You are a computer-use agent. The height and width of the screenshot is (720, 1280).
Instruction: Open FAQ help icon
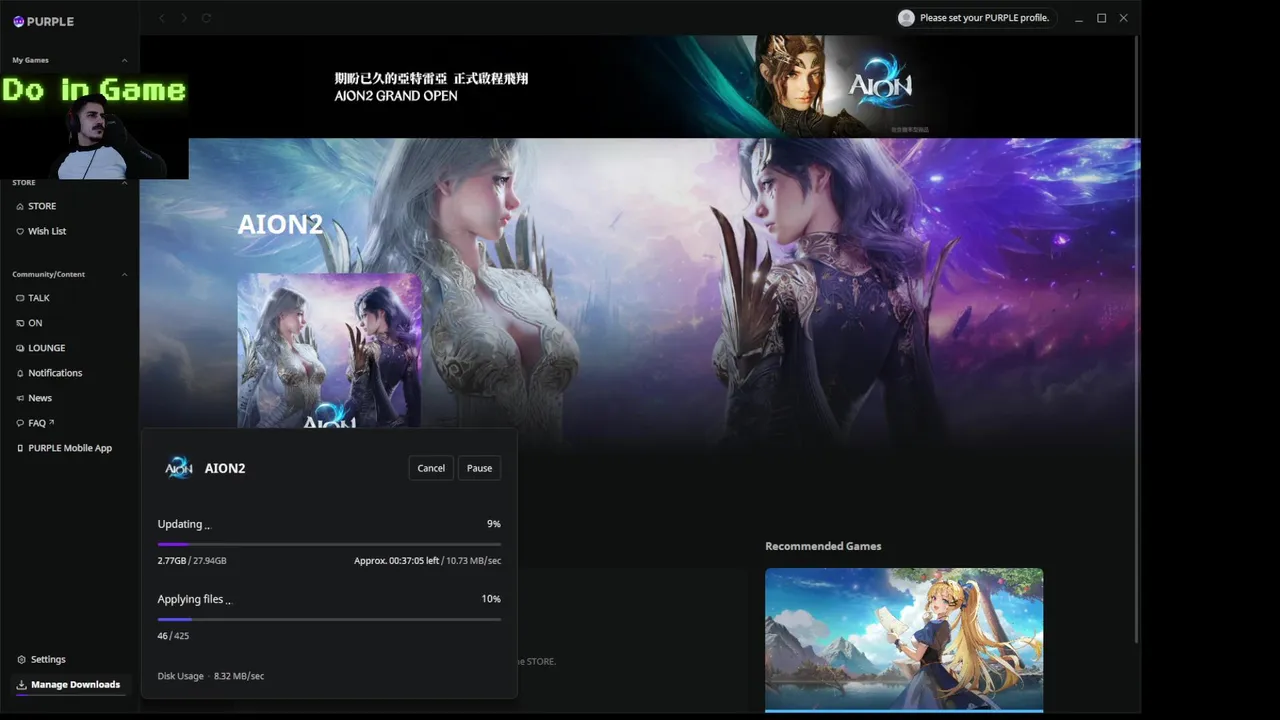click(x=20, y=423)
